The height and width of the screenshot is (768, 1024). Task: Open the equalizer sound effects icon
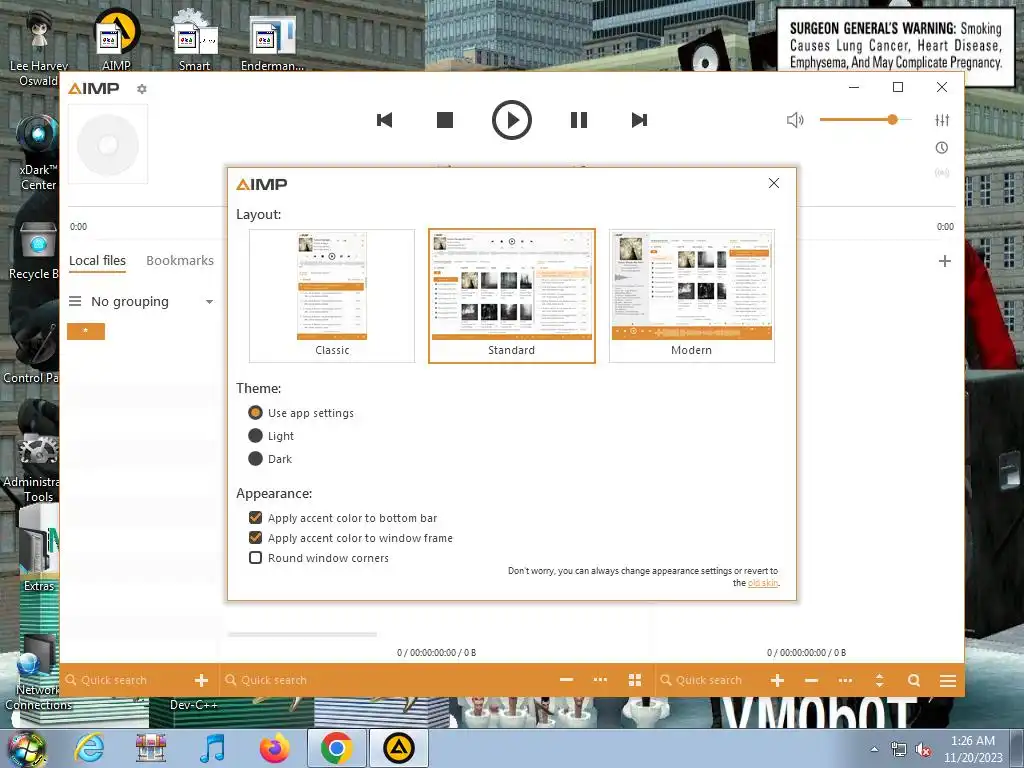coord(942,120)
